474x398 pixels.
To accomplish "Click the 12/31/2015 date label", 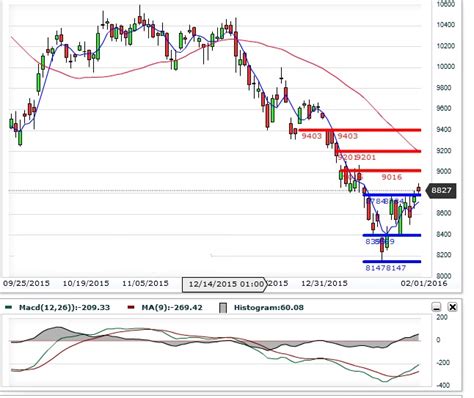I will (324, 283).
